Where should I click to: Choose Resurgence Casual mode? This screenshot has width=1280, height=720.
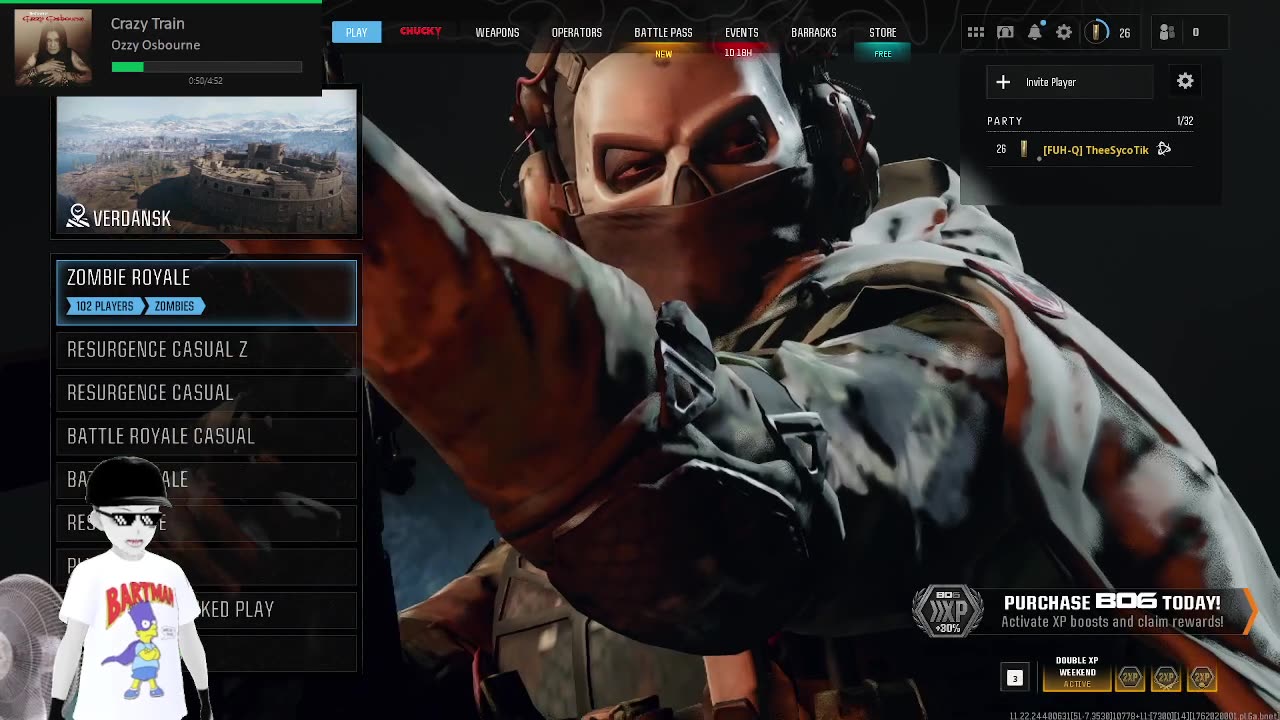(206, 393)
